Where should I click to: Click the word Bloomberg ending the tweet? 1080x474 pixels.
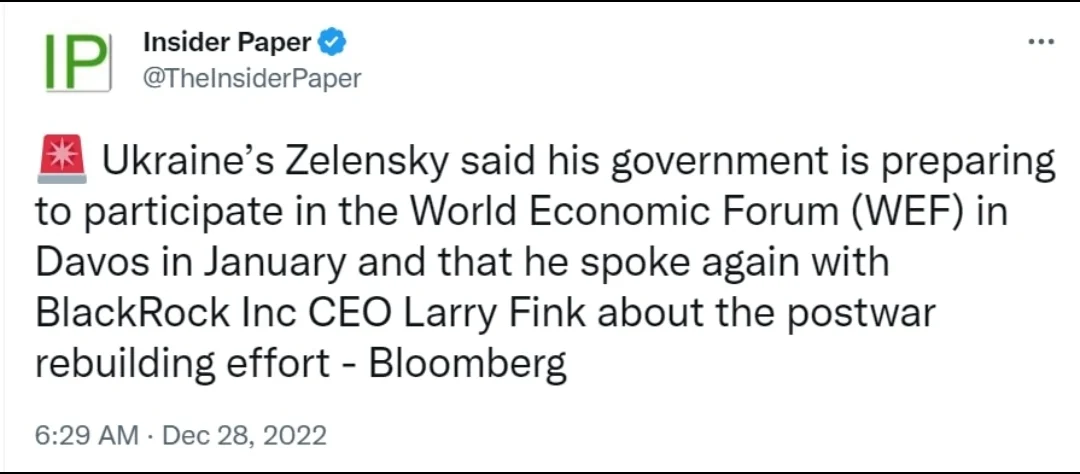468,364
